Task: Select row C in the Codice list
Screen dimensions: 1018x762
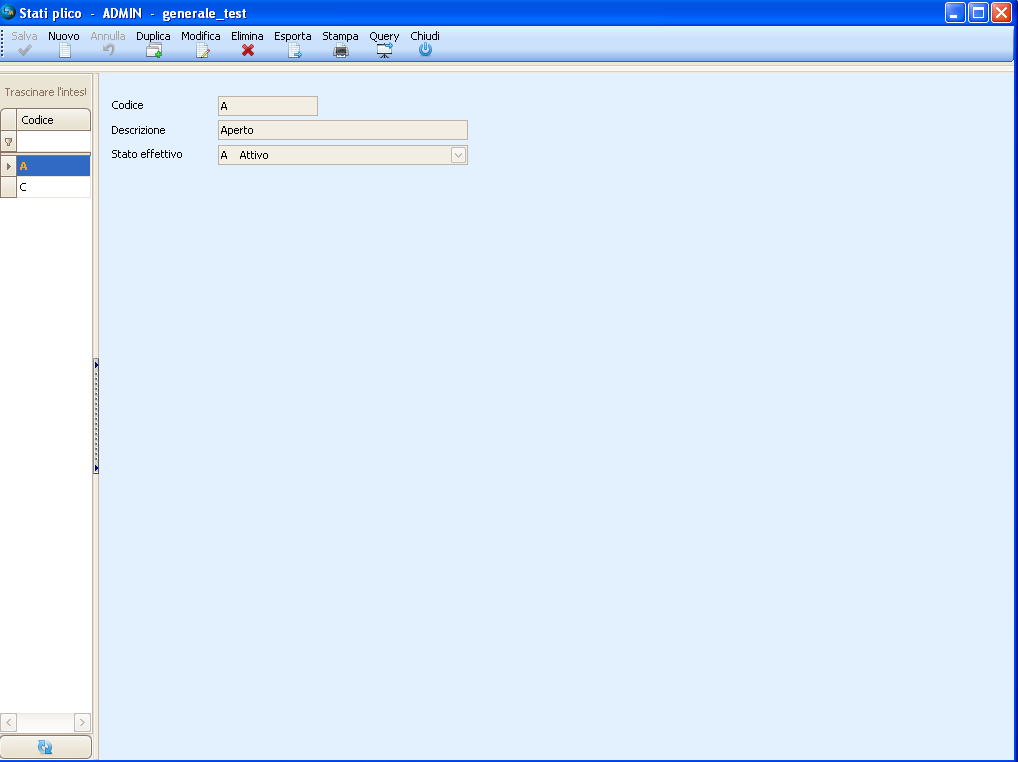Action: point(52,187)
